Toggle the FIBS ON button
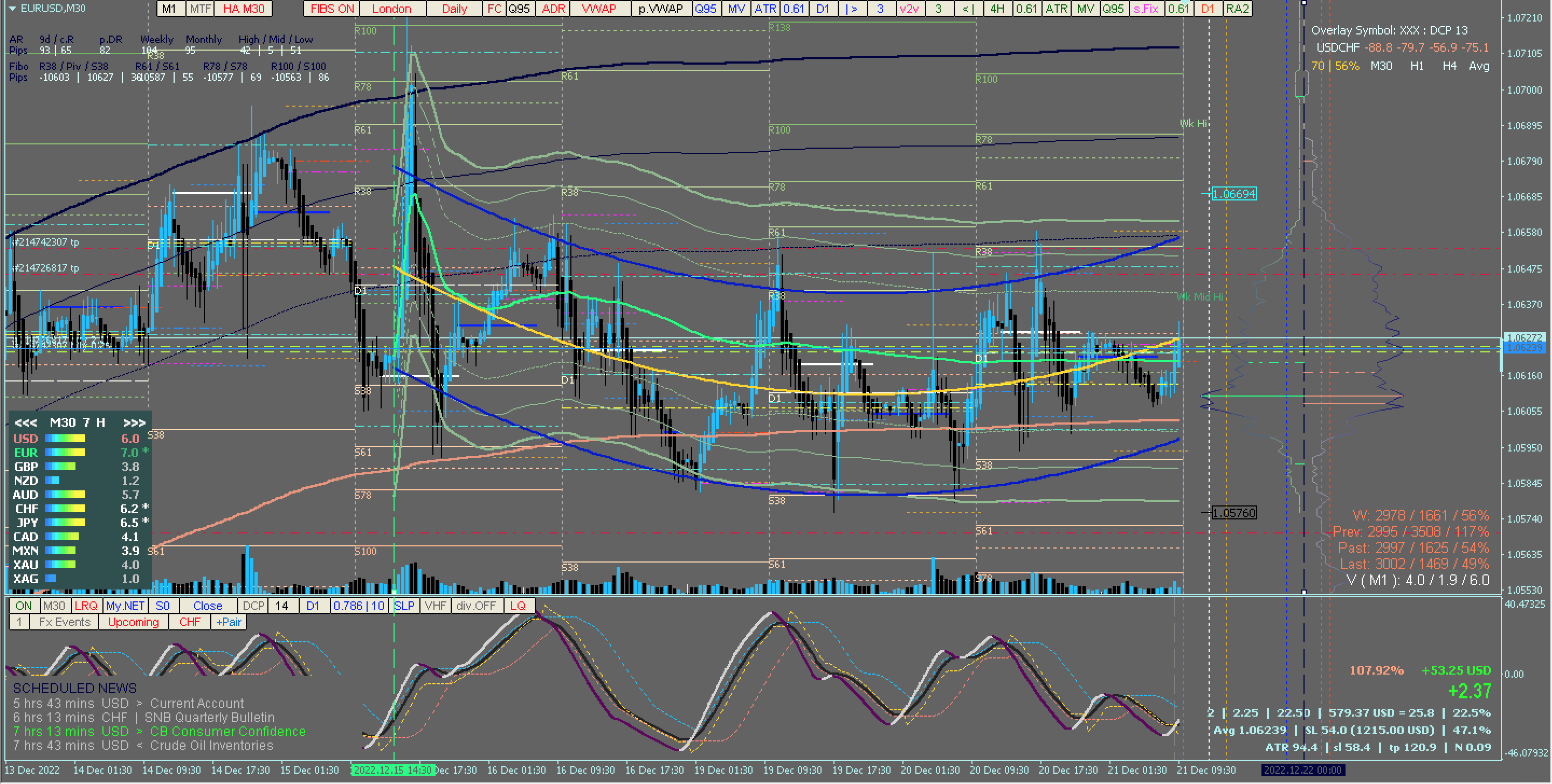Image resolution: width=1552 pixels, height=784 pixels. pos(332,9)
